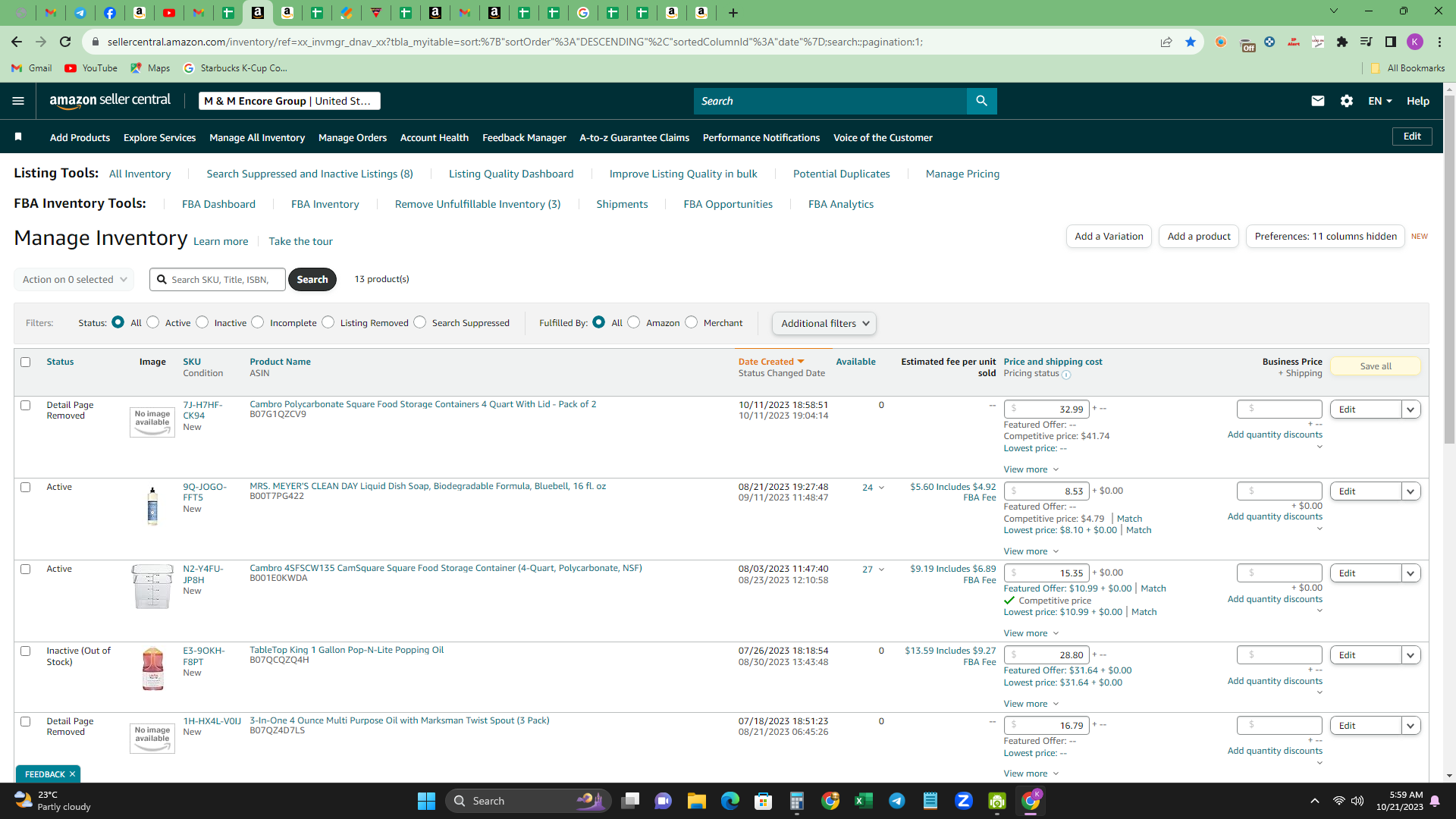This screenshot has height=819, width=1456.
Task: Go to Manage Orders
Action: (x=353, y=137)
